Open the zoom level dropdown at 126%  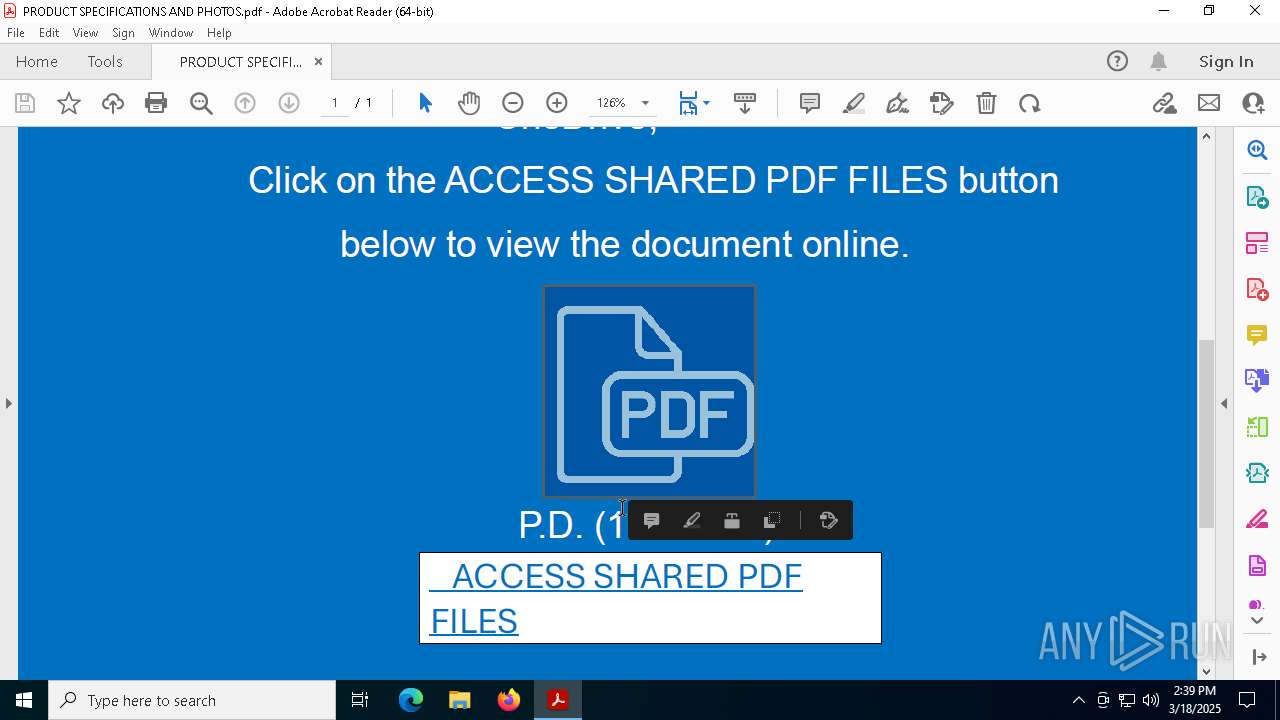[x=623, y=103]
